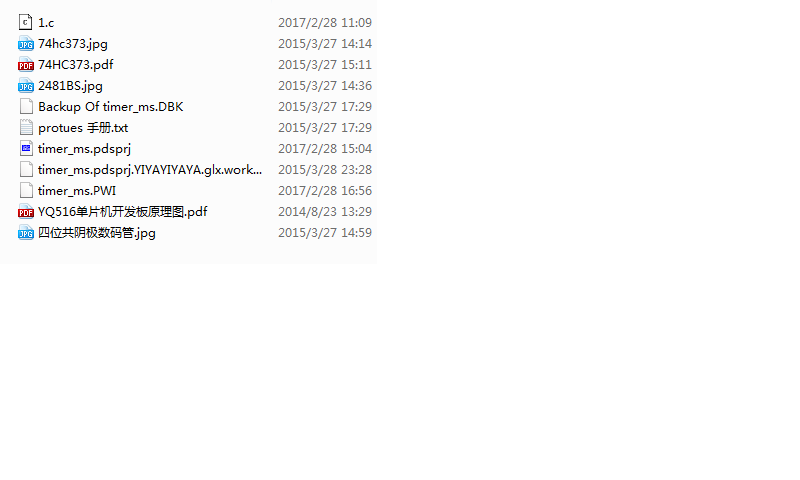Click the name Backup Of timer_ms.DBK
Screen dimensions: 800x480
(x=111, y=107)
